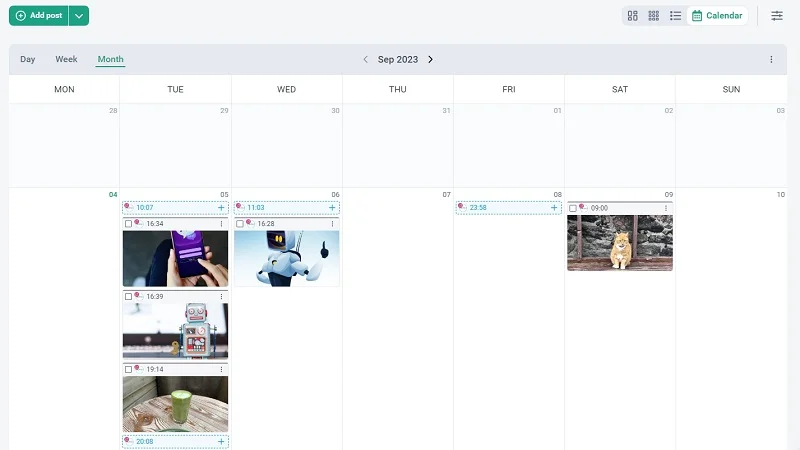Open three-dot menu of the 09:00 post

point(666,208)
